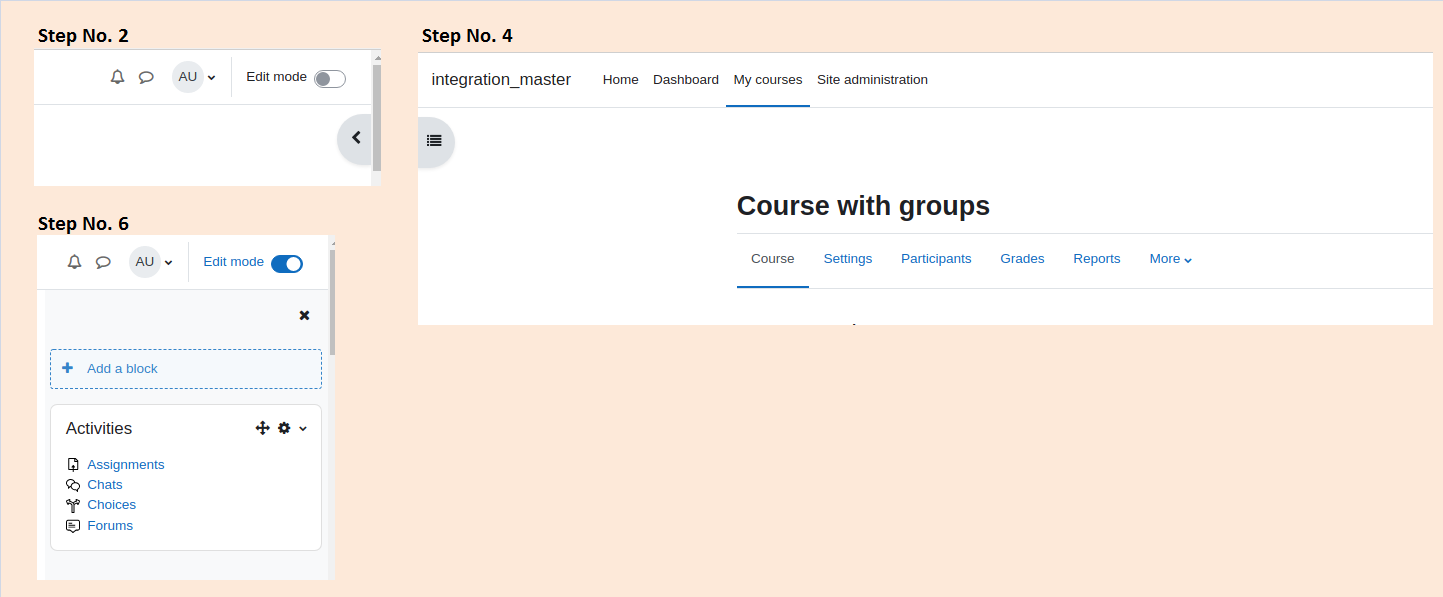Expand arrow next to Activities gear
The height and width of the screenshot is (597, 1443).
(303, 429)
